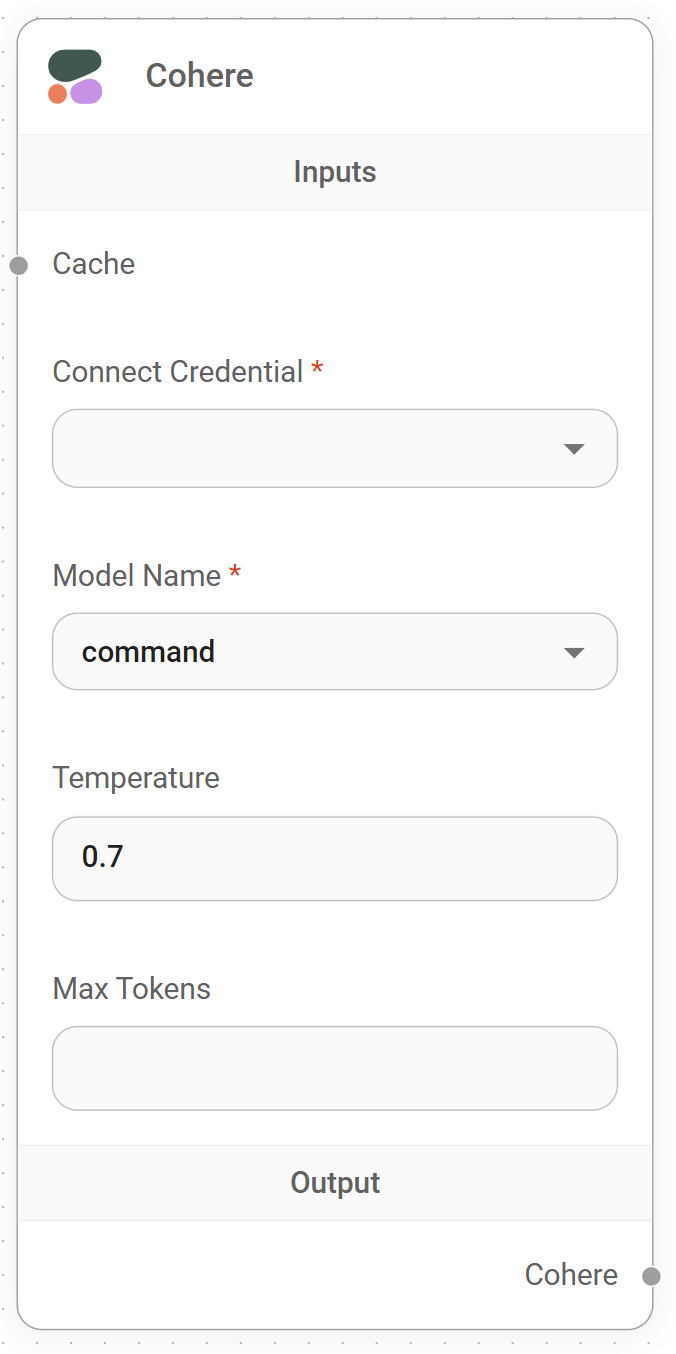The image size is (676, 1354).
Task: Click the Inputs section header
Action: tap(335, 171)
